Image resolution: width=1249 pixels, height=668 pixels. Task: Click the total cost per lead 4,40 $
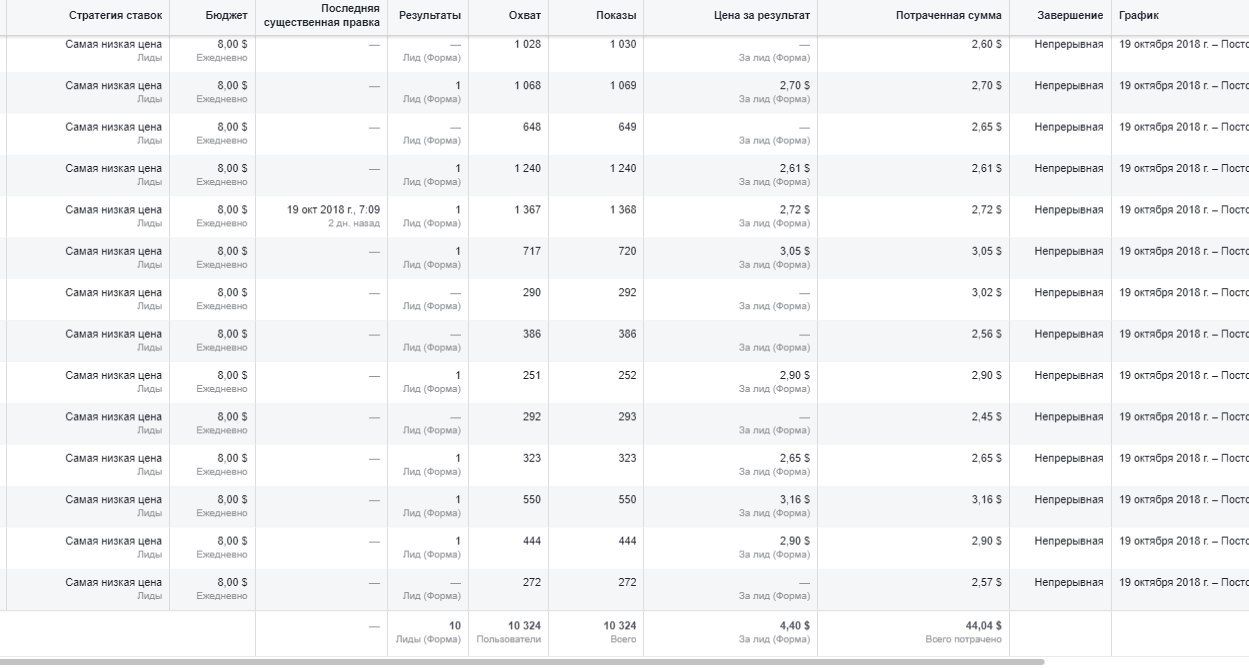(795, 626)
